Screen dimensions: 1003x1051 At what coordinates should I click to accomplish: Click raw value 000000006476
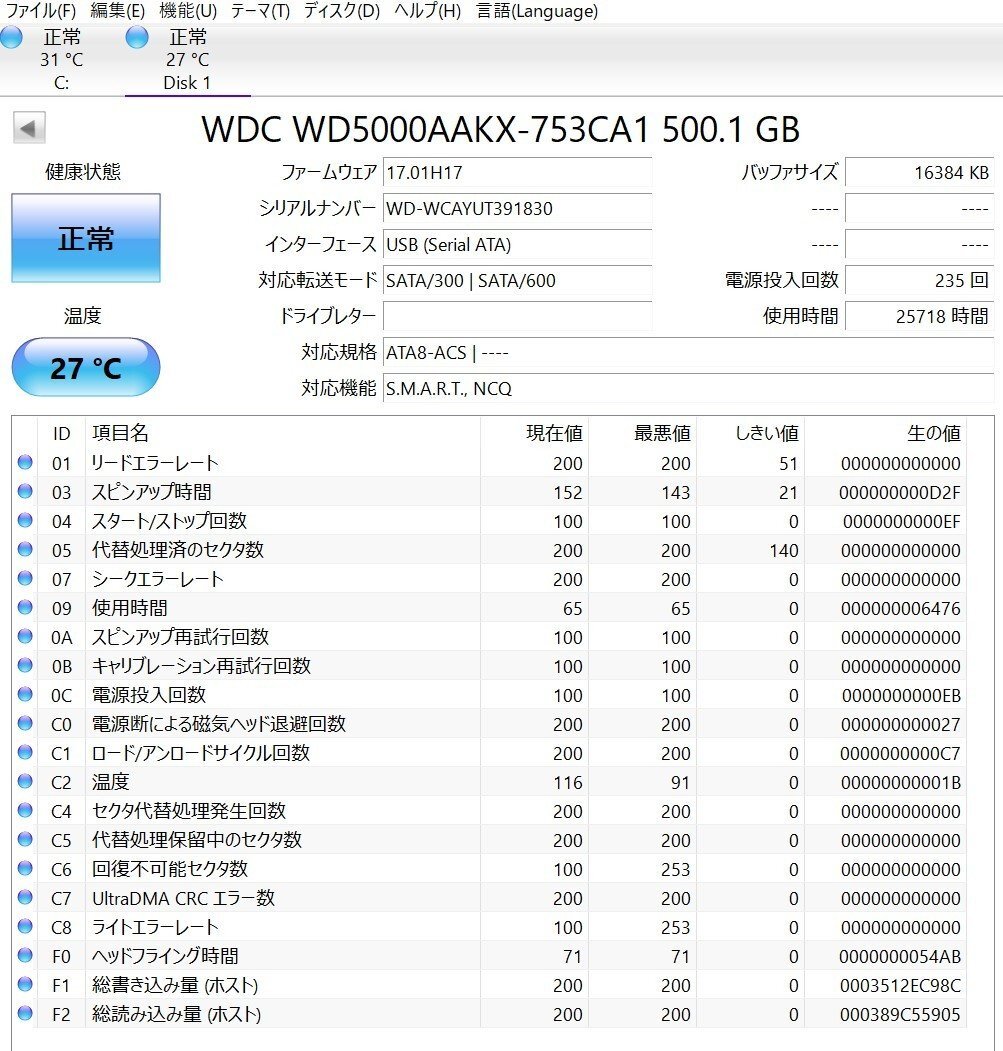(x=900, y=609)
